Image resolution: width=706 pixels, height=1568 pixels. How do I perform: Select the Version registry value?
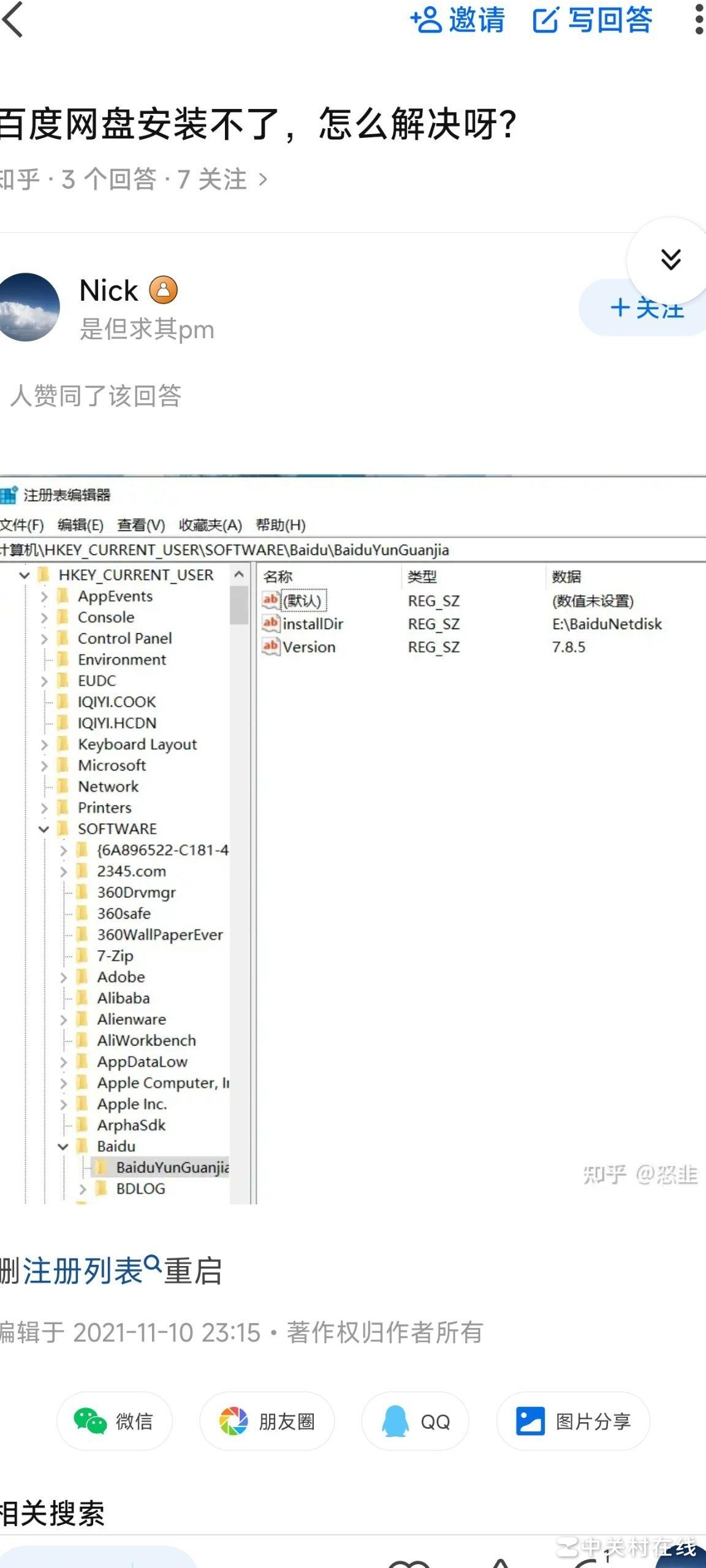(309, 647)
